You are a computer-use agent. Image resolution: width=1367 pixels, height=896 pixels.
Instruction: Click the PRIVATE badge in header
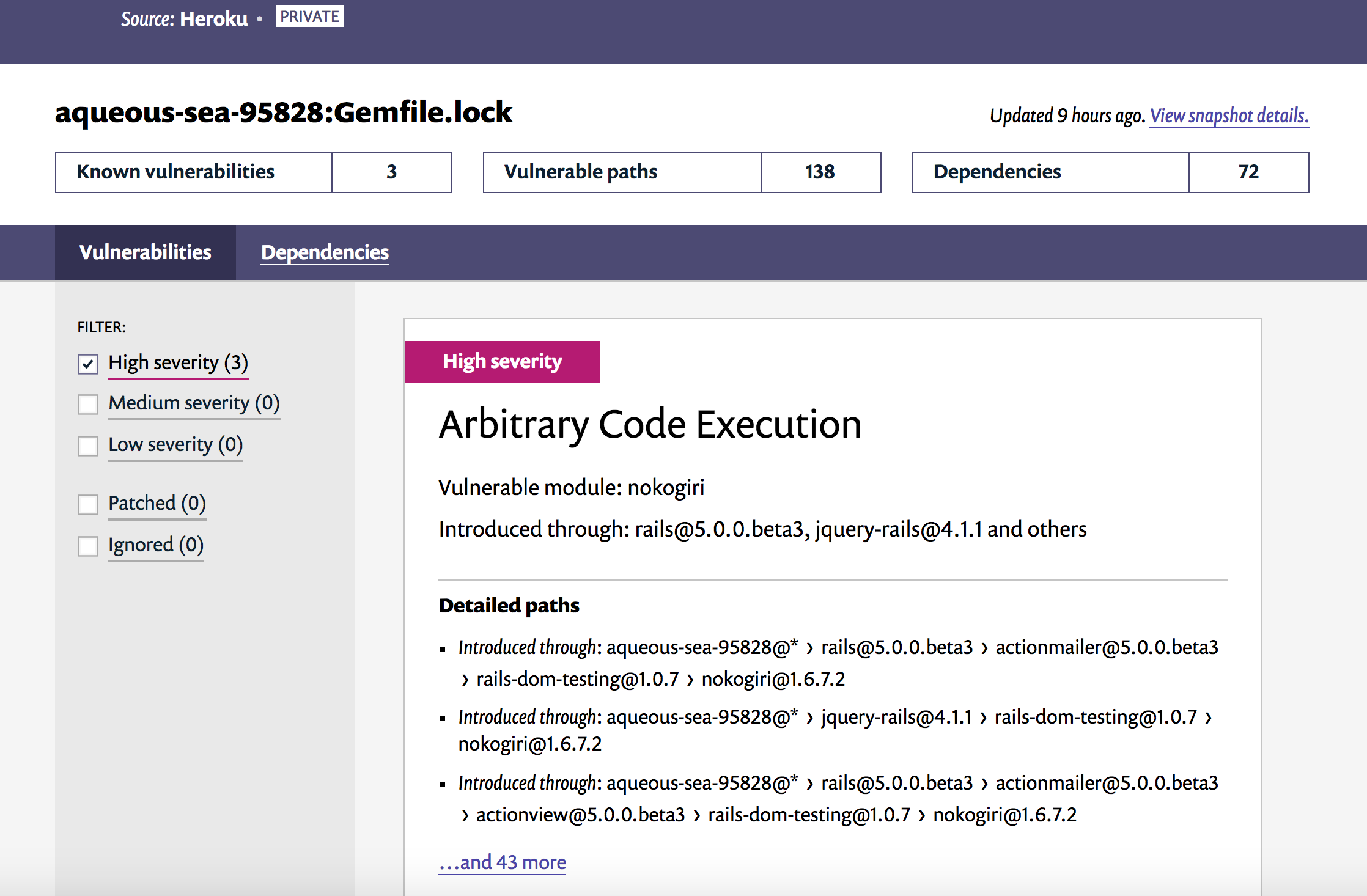click(x=309, y=17)
